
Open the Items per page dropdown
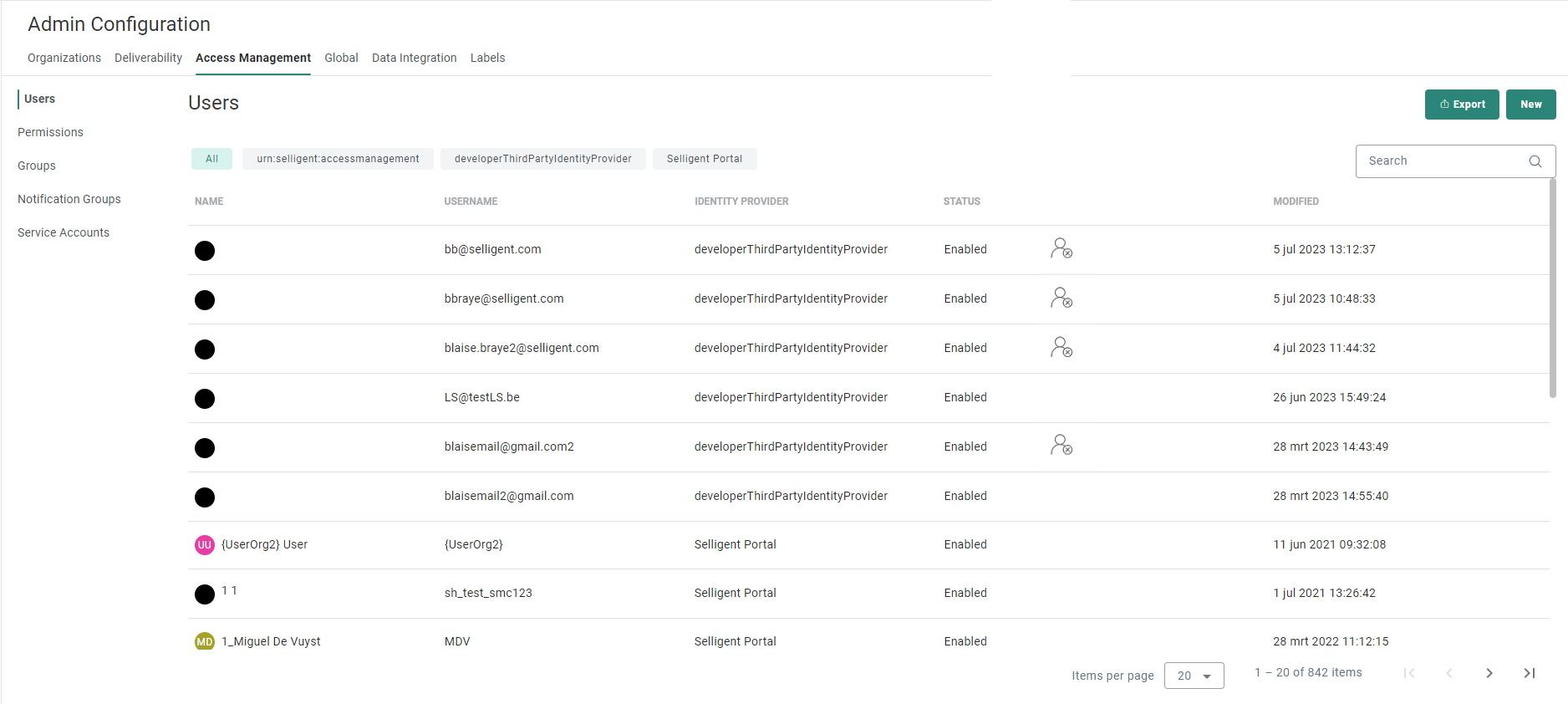click(x=1194, y=676)
